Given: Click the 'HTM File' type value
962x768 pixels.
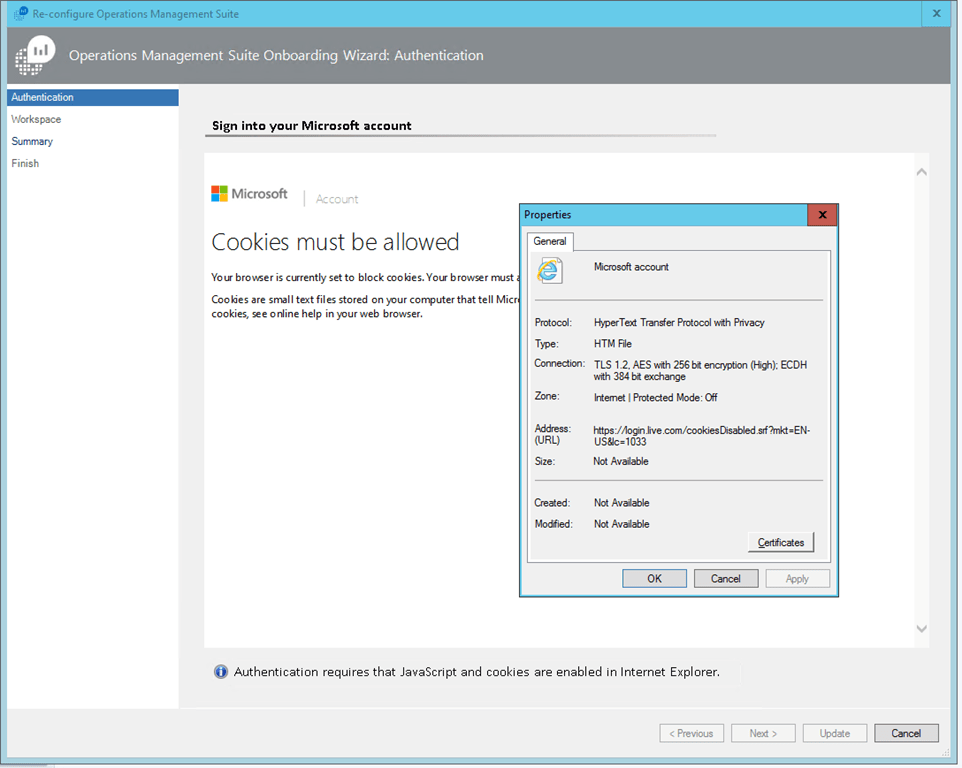Looking at the screenshot, I should coord(612,344).
